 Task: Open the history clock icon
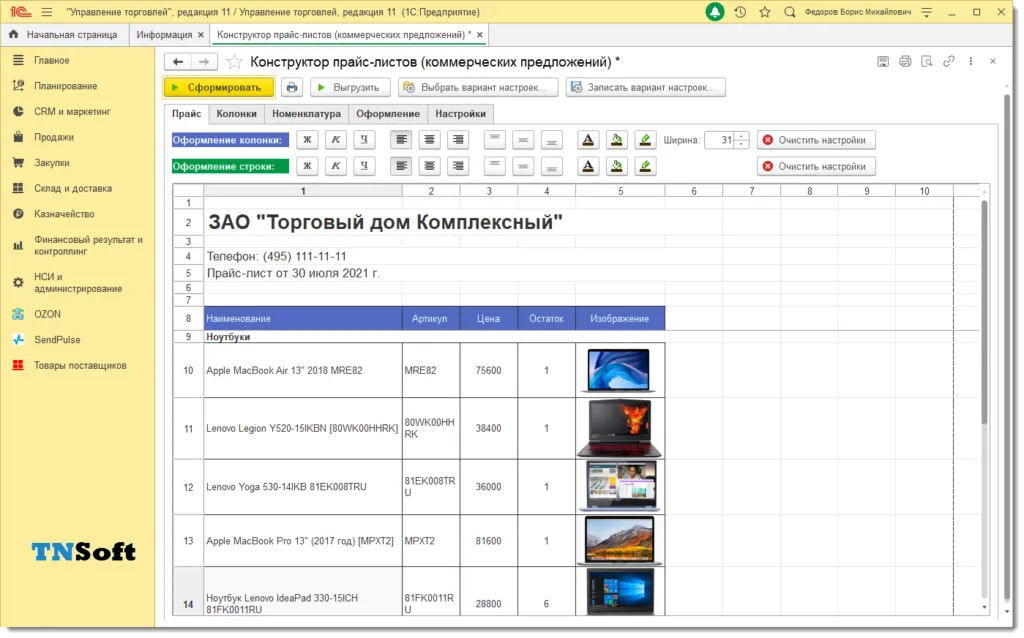coord(740,12)
